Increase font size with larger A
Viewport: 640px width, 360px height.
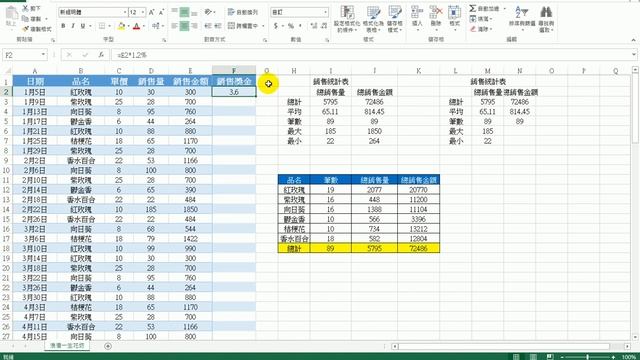[152, 13]
